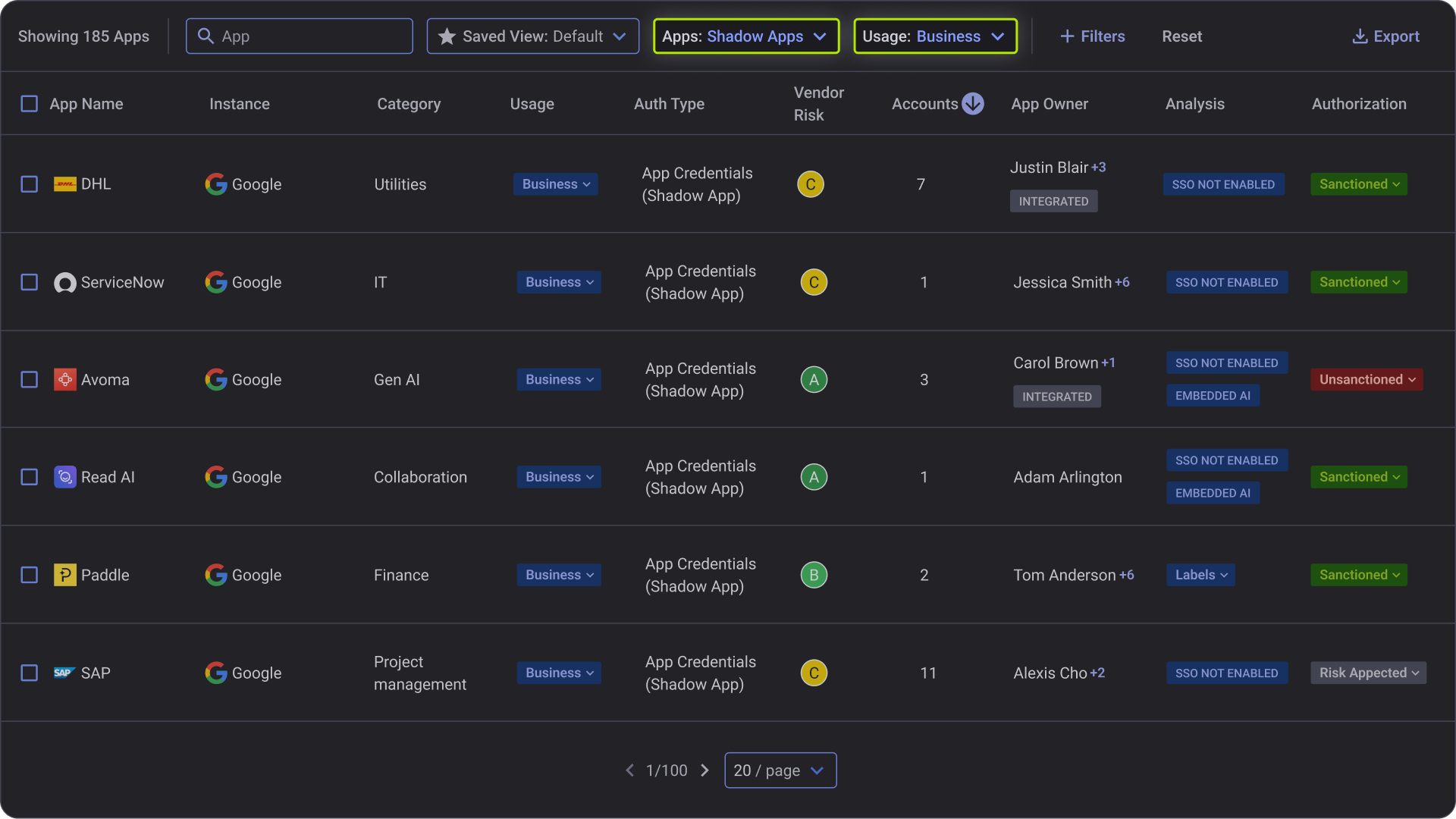
Task: Check the ServiceNow row checkbox
Action: [29, 282]
